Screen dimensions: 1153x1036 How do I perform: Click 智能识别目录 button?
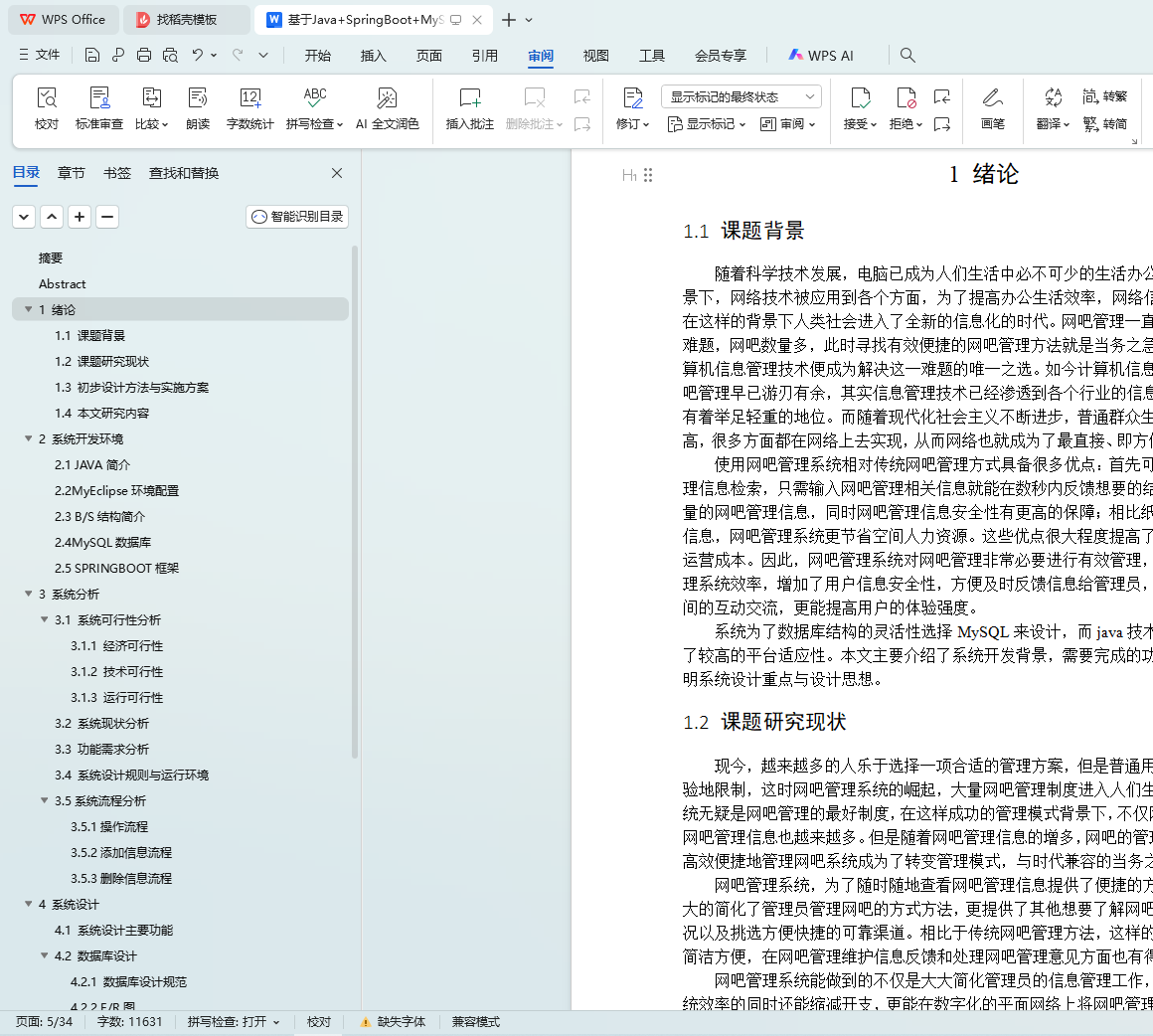297,217
